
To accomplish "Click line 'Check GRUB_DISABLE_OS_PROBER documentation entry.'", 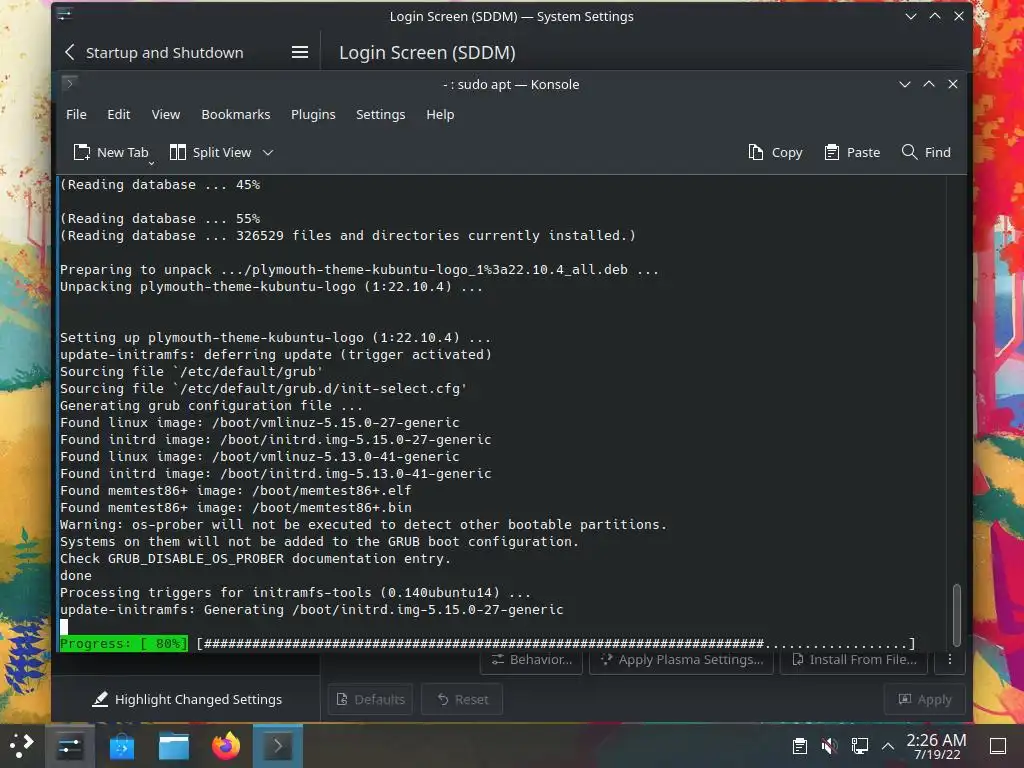I will pos(255,558).
